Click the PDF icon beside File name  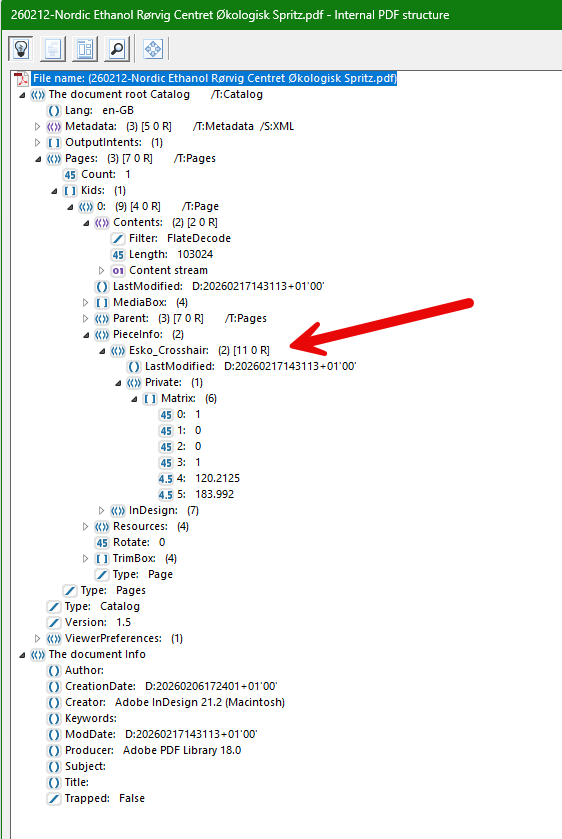pyautogui.click(x=21, y=79)
